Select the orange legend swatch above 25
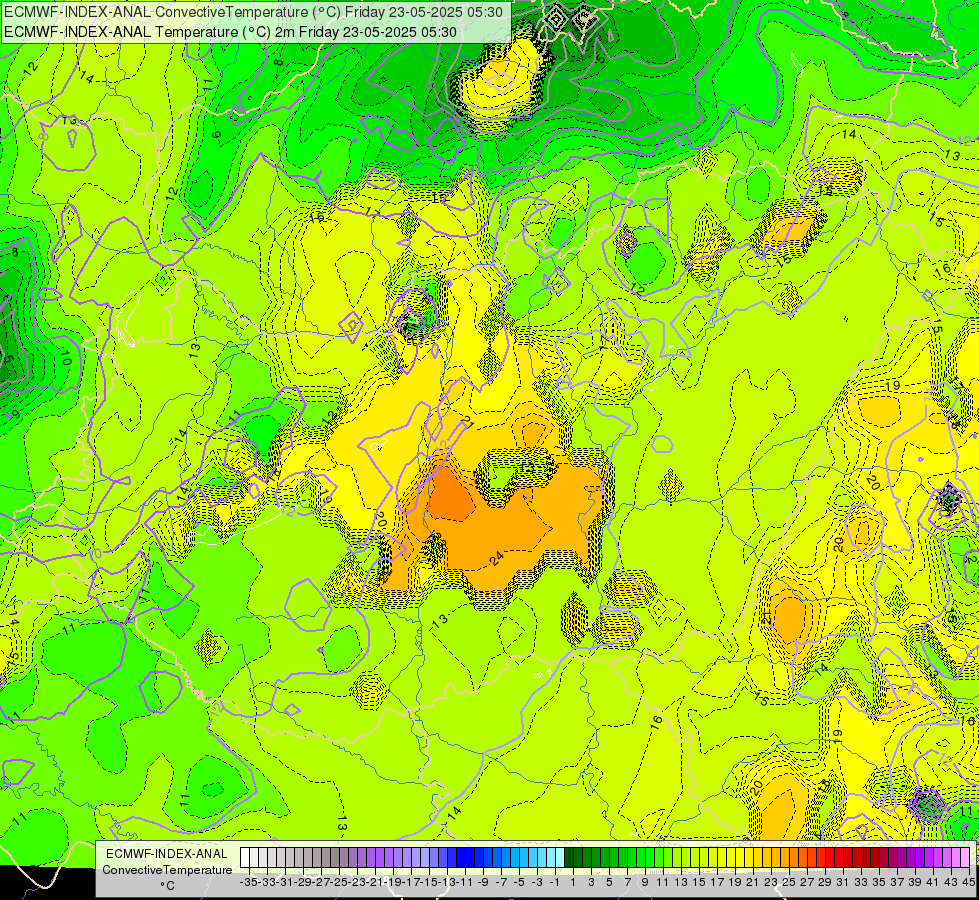 [x=785, y=858]
